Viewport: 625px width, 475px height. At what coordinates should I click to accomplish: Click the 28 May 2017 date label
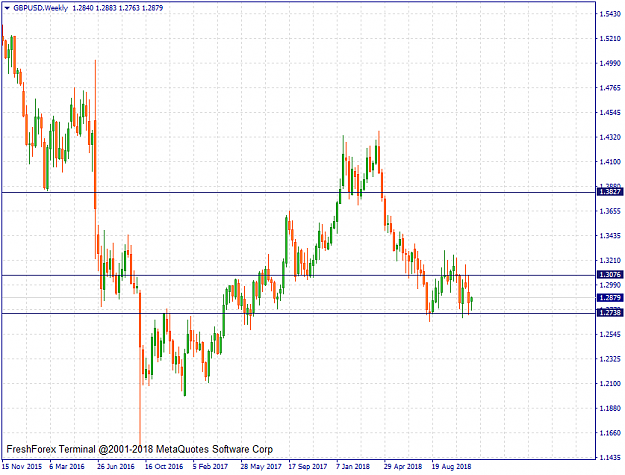click(261, 466)
